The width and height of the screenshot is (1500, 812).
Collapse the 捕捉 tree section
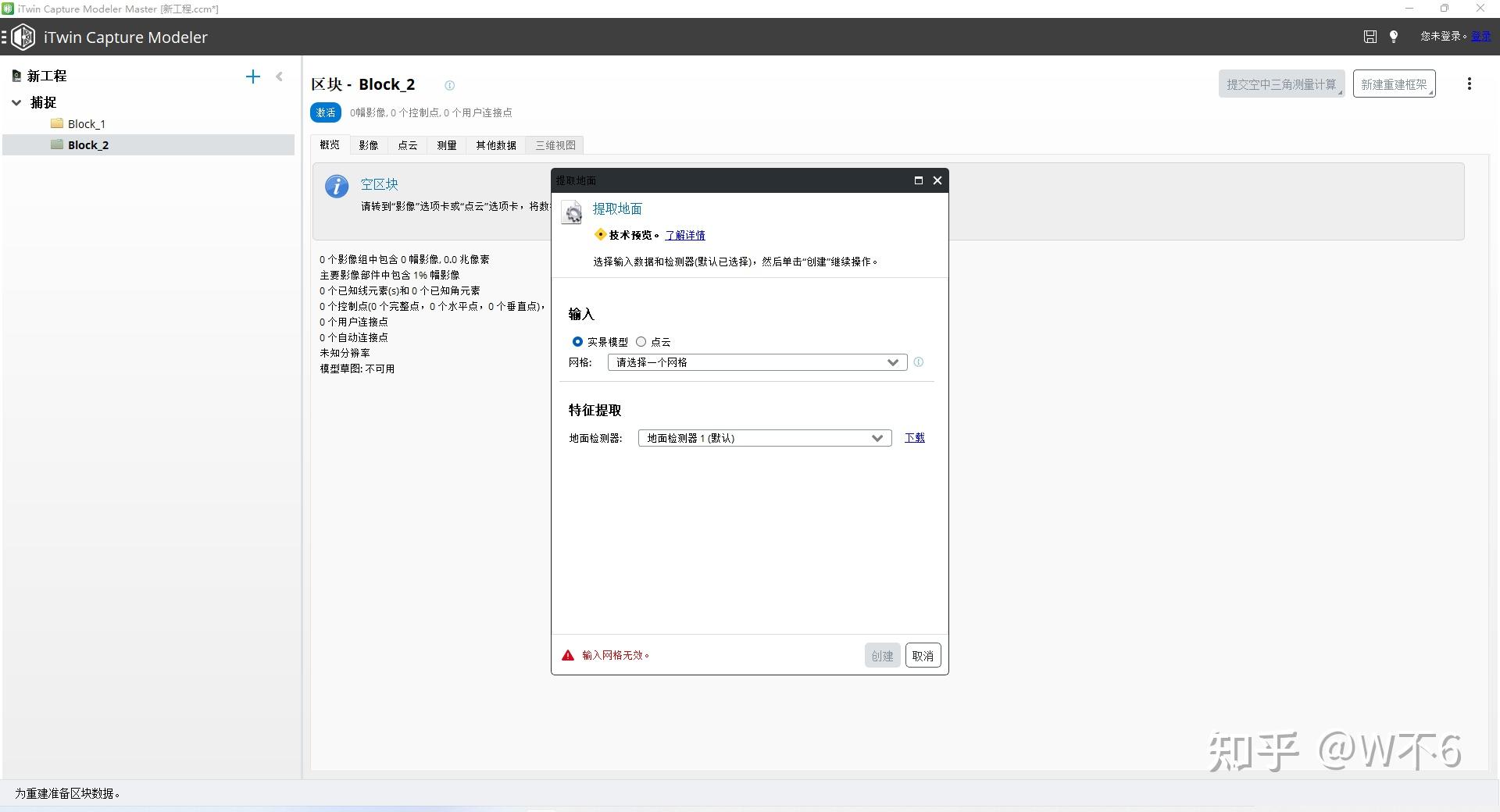pyautogui.click(x=16, y=102)
